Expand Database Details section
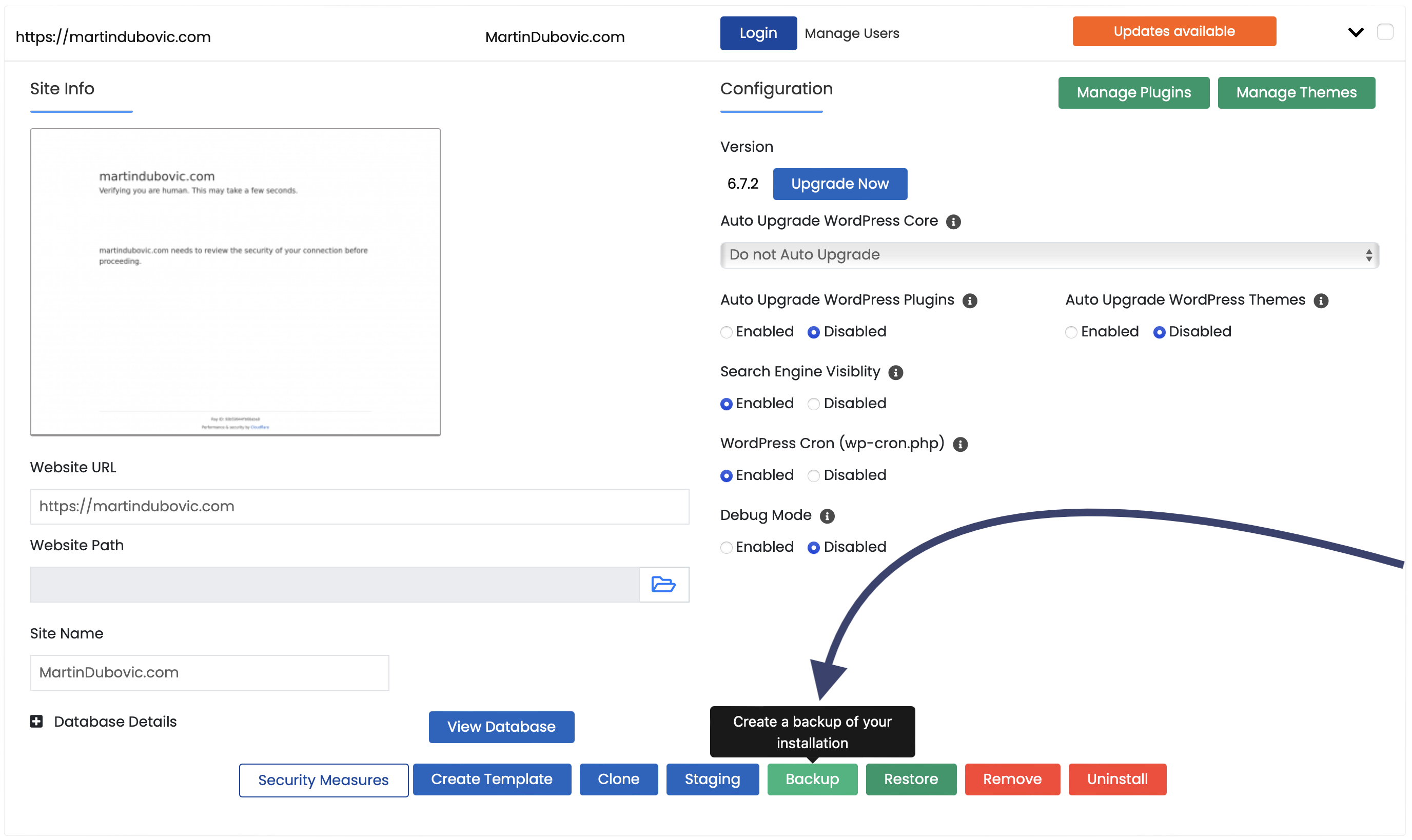 tap(115, 722)
